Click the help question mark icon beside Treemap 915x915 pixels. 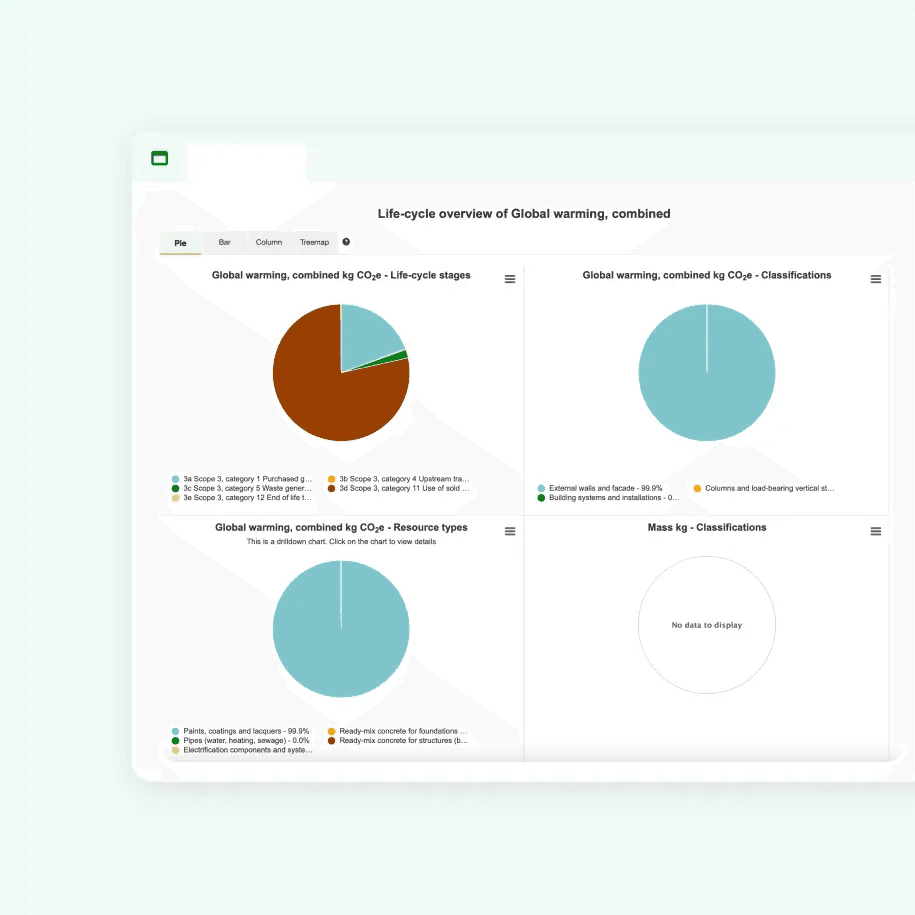pyautogui.click(x=346, y=242)
